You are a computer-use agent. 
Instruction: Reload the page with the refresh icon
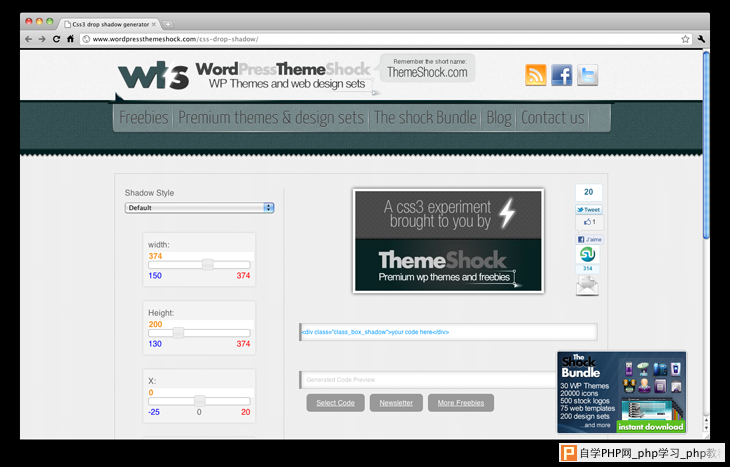[56, 39]
